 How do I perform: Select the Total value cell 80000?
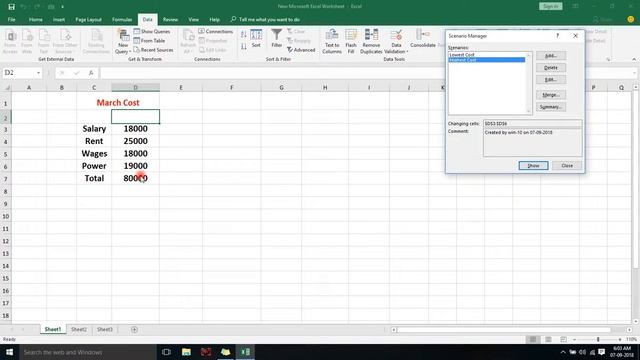[136, 178]
